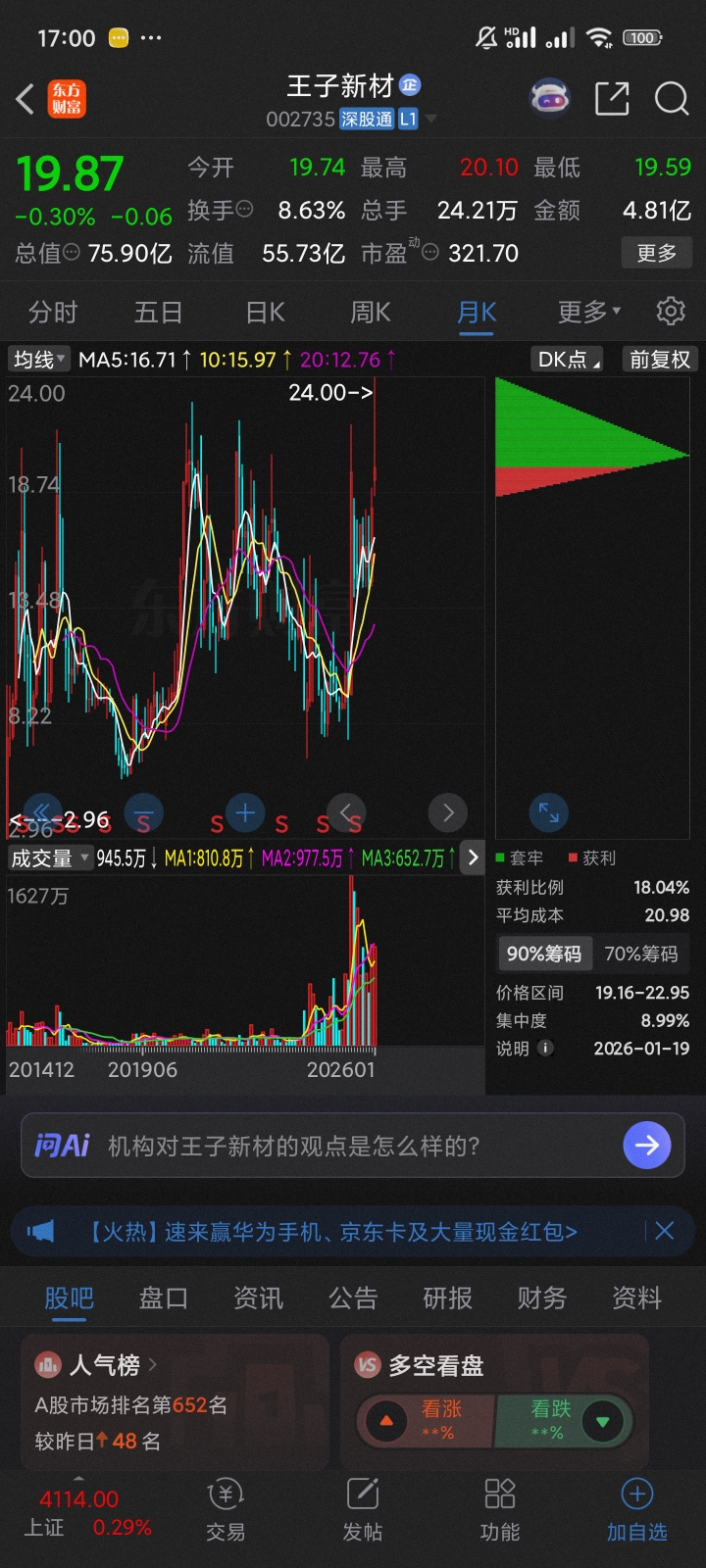Move chart right with arrow icon

click(x=448, y=812)
